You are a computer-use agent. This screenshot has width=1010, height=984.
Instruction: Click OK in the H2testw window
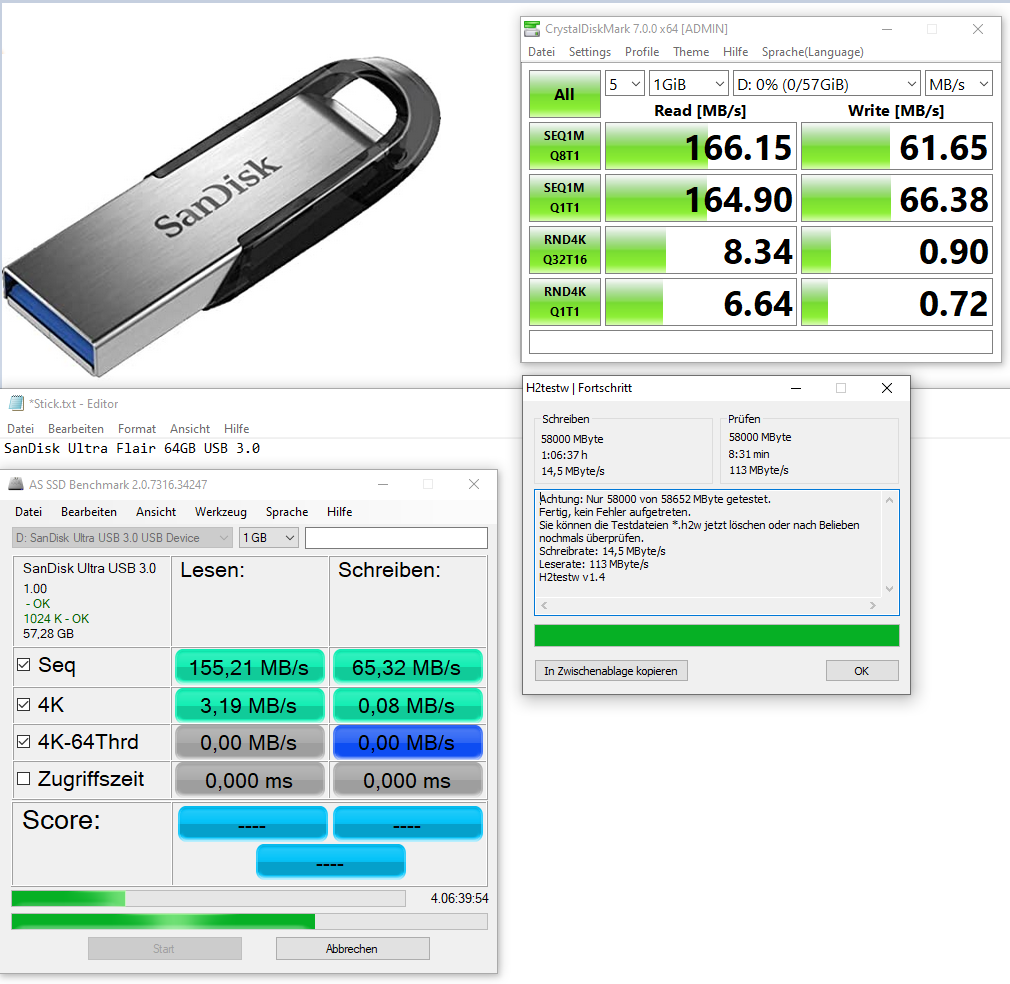(862, 670)
